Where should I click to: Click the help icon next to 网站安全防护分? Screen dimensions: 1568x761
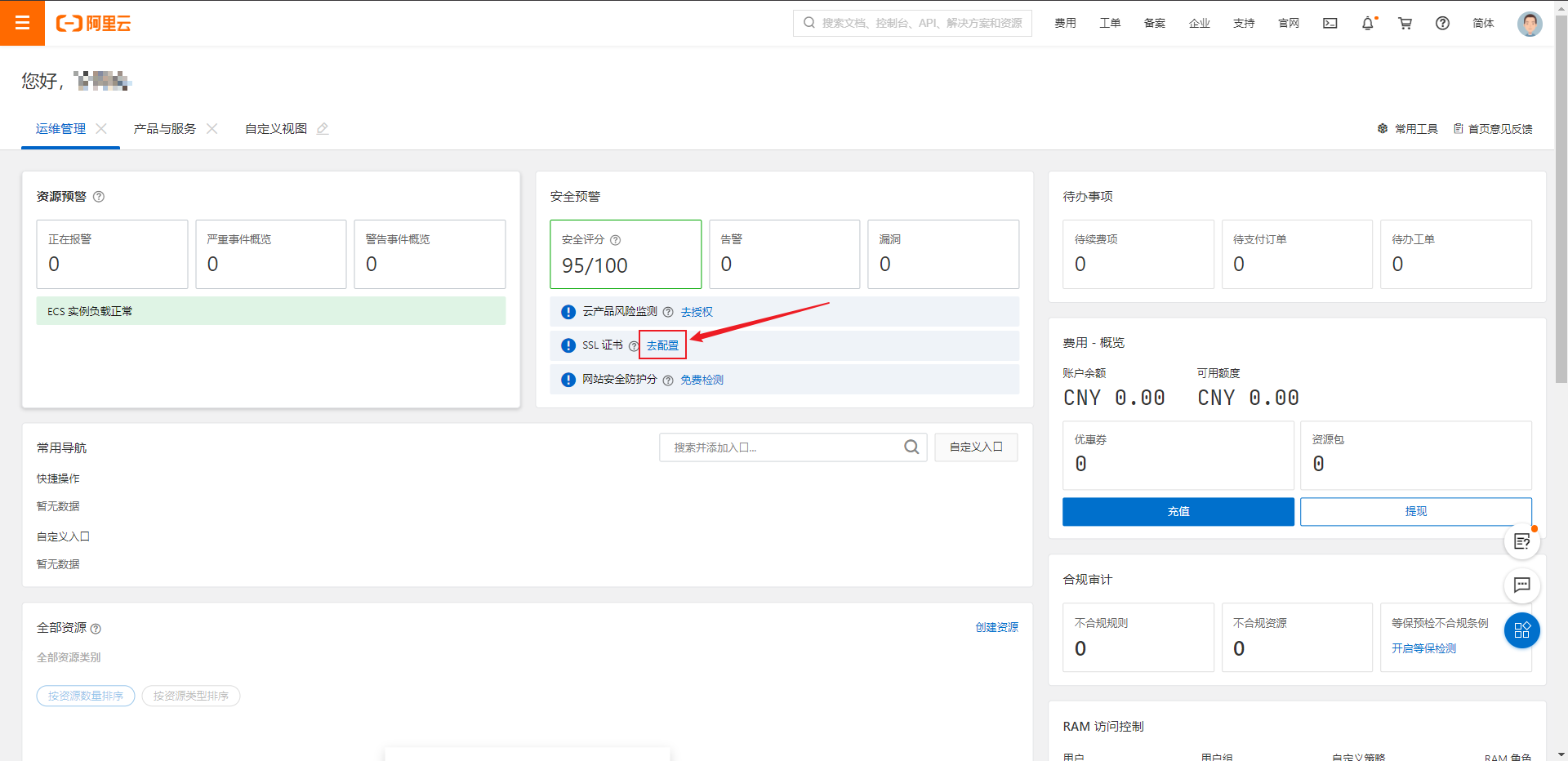668,380
